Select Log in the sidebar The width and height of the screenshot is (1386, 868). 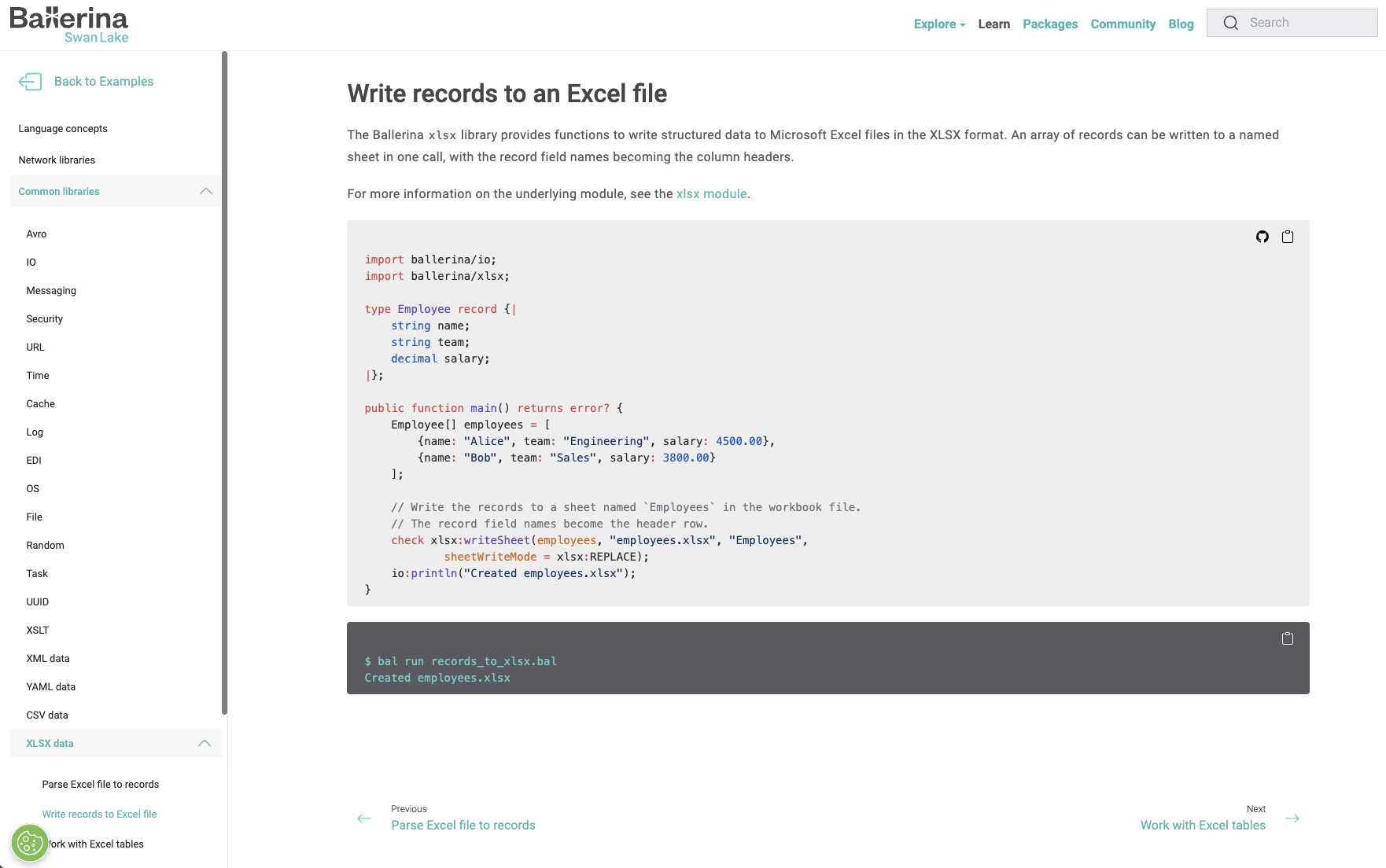(35, 432)
